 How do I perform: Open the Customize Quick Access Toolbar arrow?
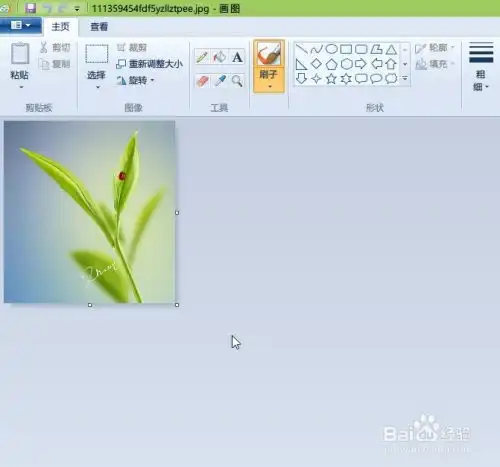[77, 9]
